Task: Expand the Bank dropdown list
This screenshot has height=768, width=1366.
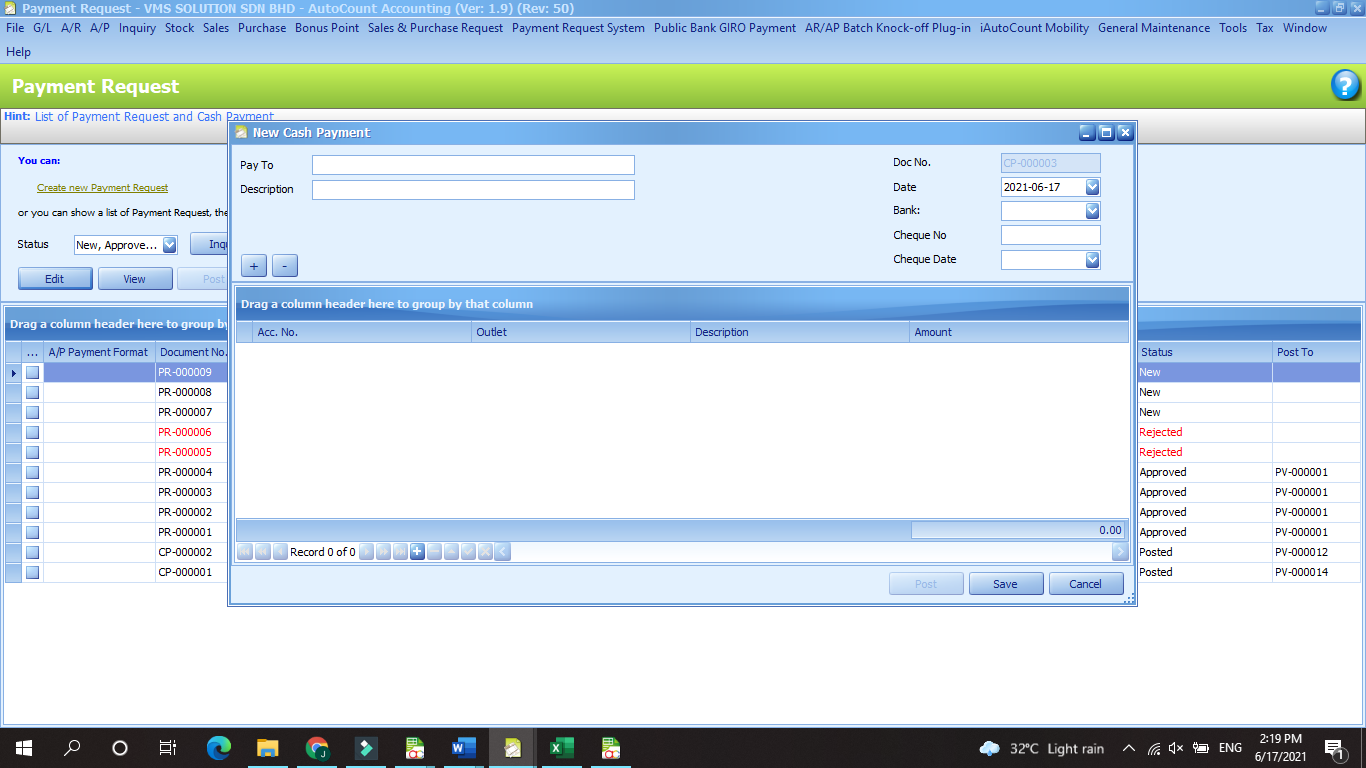Action: click(x=1092, y=211)
